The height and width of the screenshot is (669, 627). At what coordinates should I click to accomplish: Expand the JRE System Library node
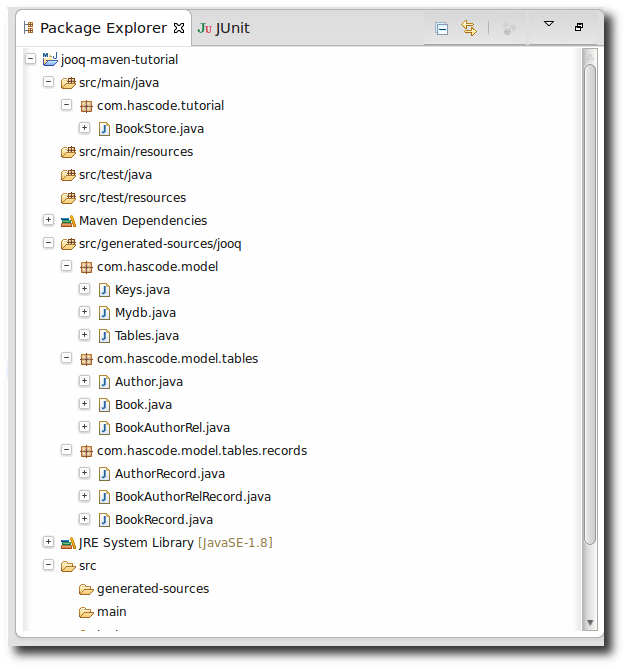[48, 542]
